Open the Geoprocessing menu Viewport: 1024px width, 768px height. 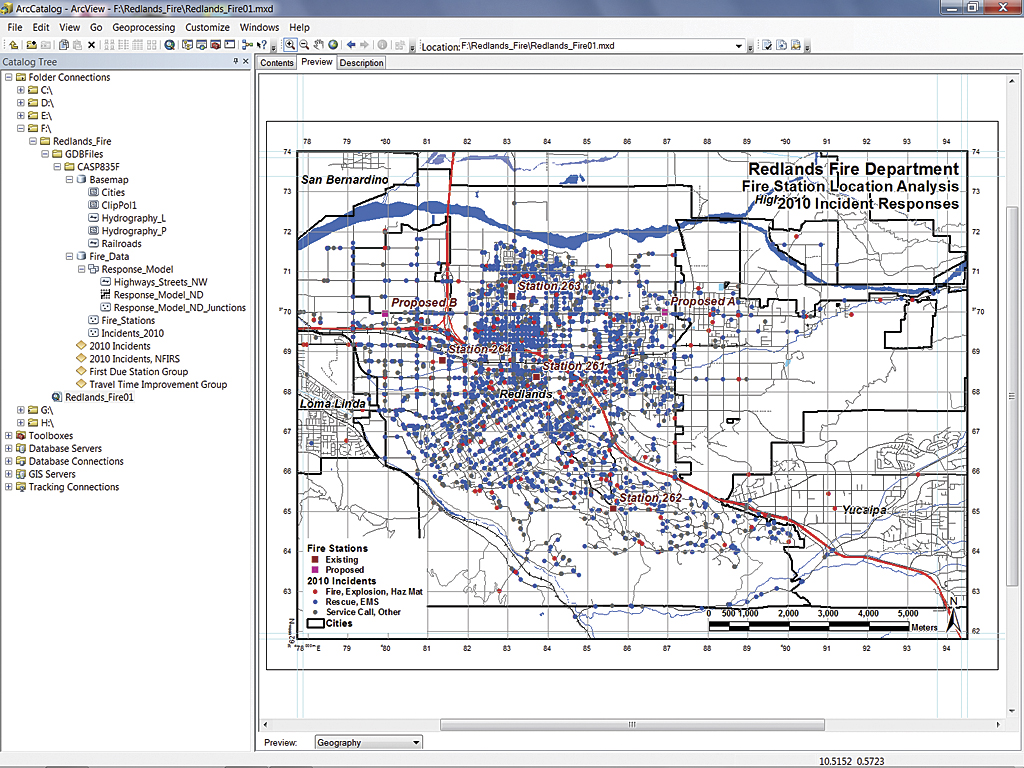144,27
